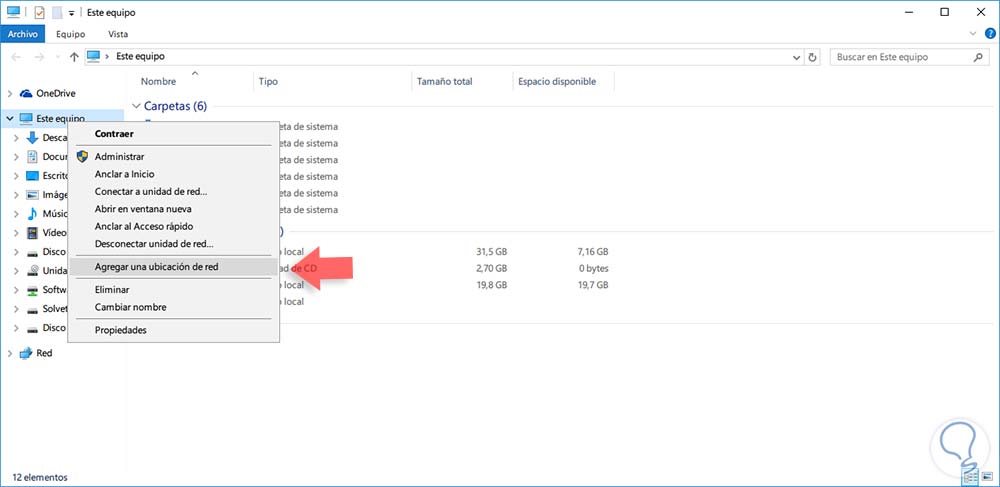Collapse the Carpetas (6) group
Viewport: 1000px width, 487px height.
pos(136,106)
